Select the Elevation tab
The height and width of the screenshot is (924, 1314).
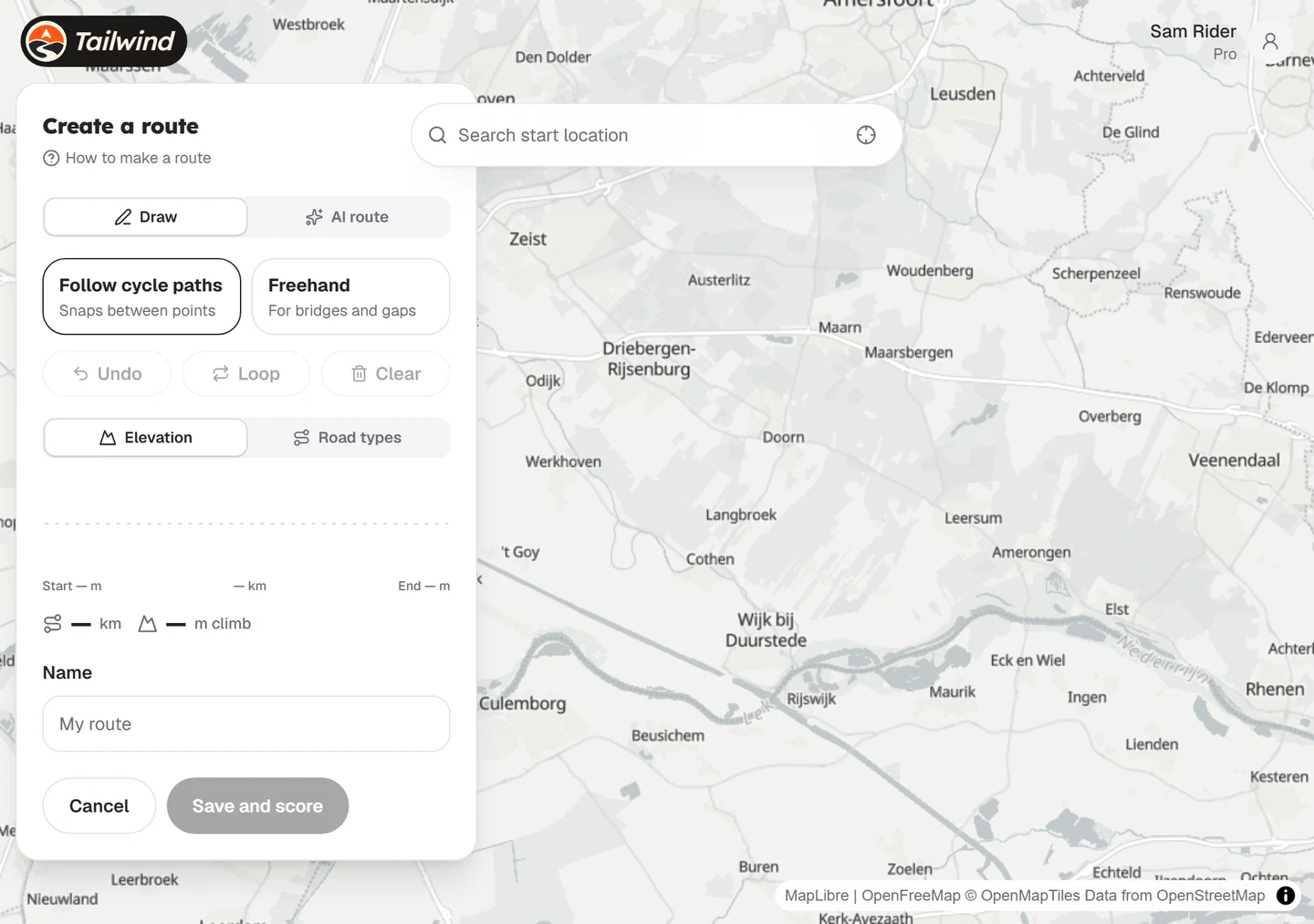[x=145, y=438]
